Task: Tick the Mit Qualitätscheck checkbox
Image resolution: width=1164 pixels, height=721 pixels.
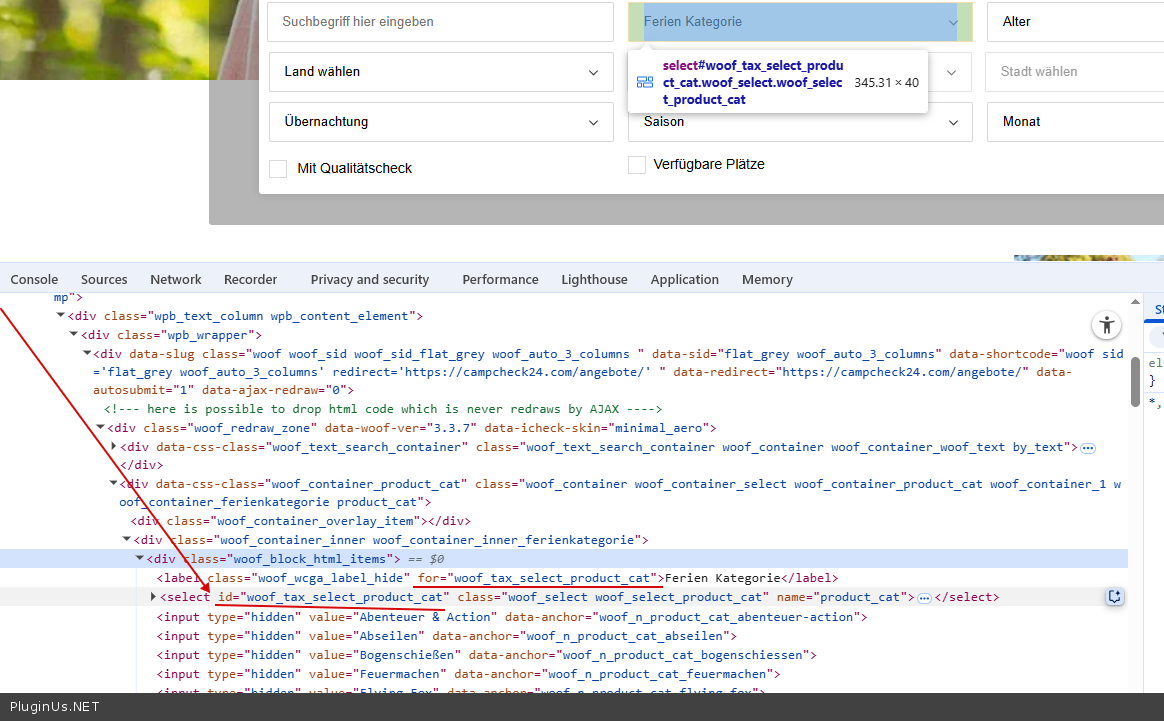Action: [278, 168]
